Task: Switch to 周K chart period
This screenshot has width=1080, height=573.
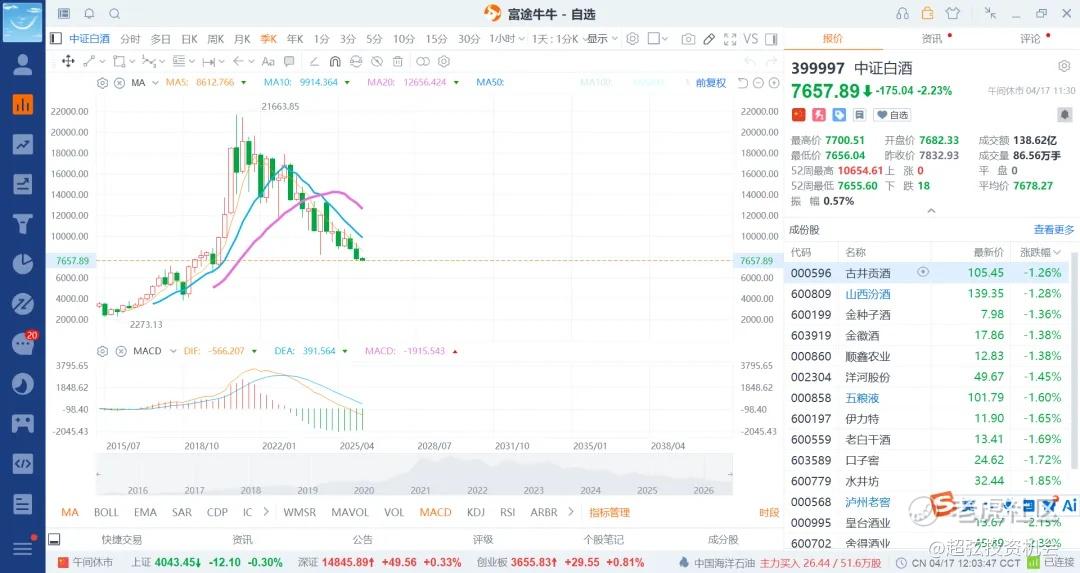Action: coord(216,39)
